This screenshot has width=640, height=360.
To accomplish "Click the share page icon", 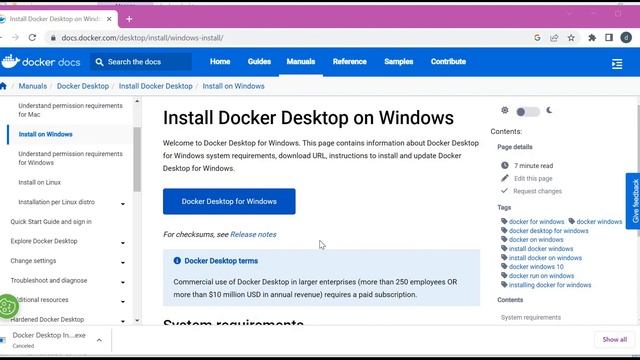I will [x=554, y=38].
